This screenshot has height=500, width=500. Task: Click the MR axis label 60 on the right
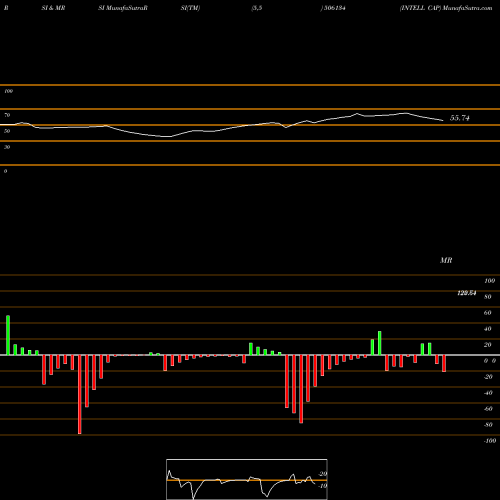[x=487, y=313]
